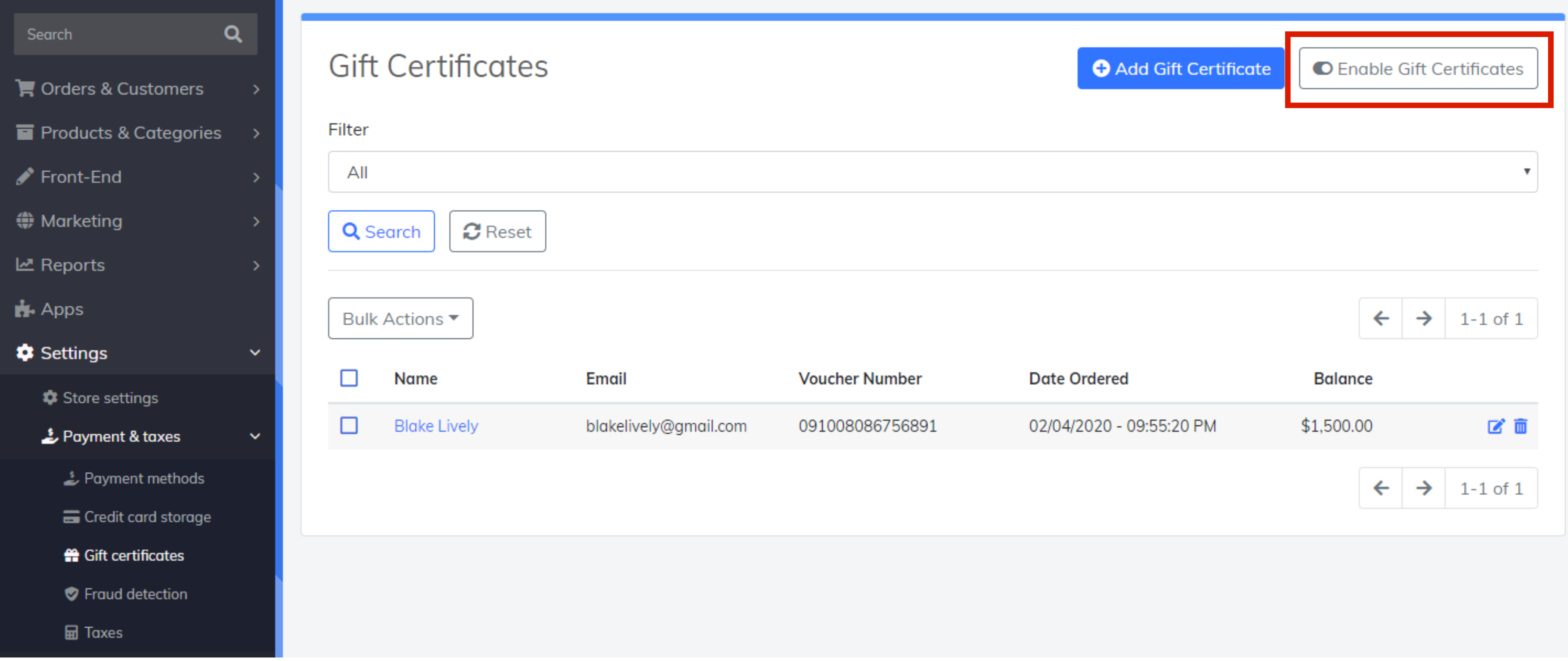
Task: Collapse the Payment & taxes submenu
Action: 255,437
